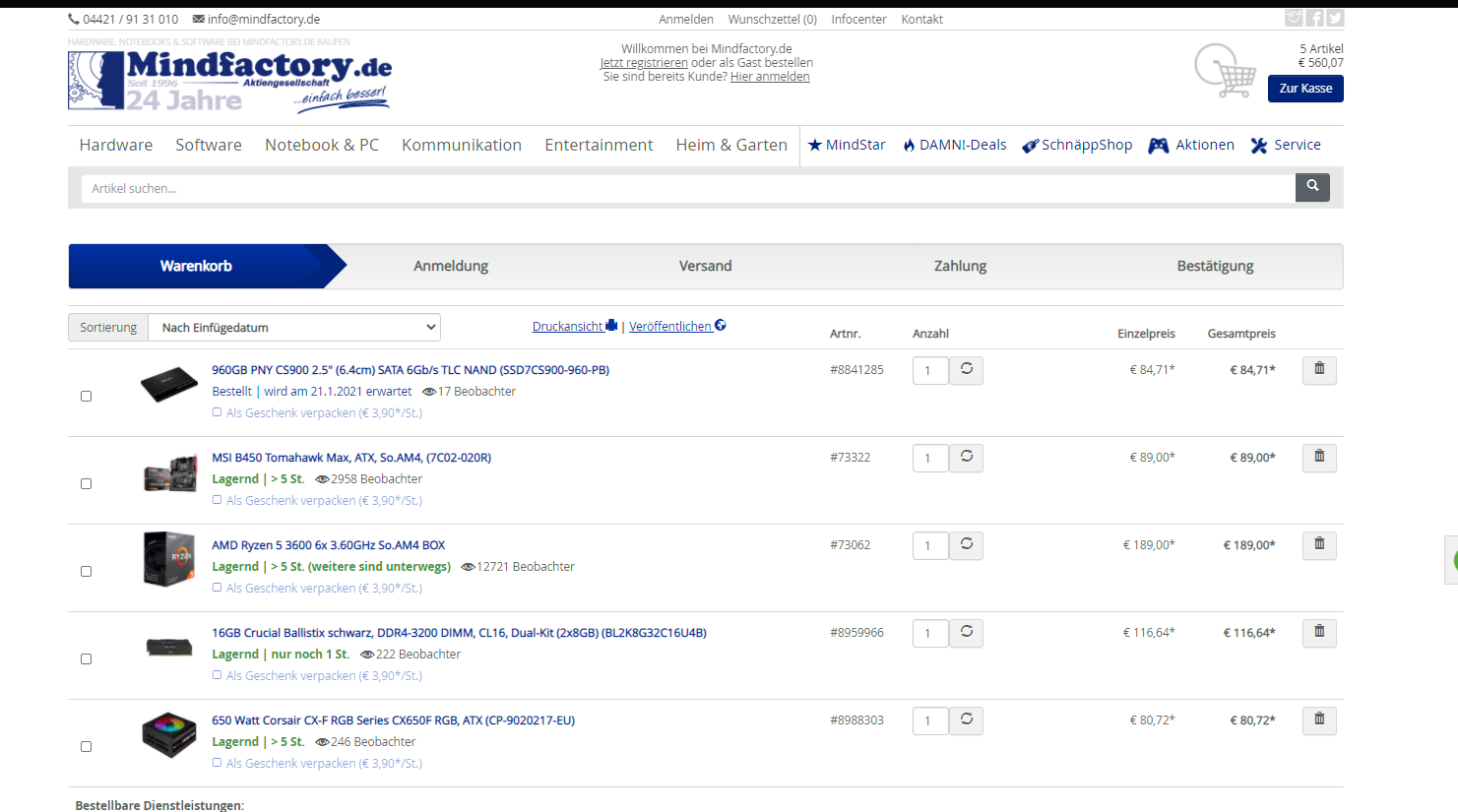Screen dimensions: 1458x812
Task: Open the Software menu
Action: coord(209,145)
